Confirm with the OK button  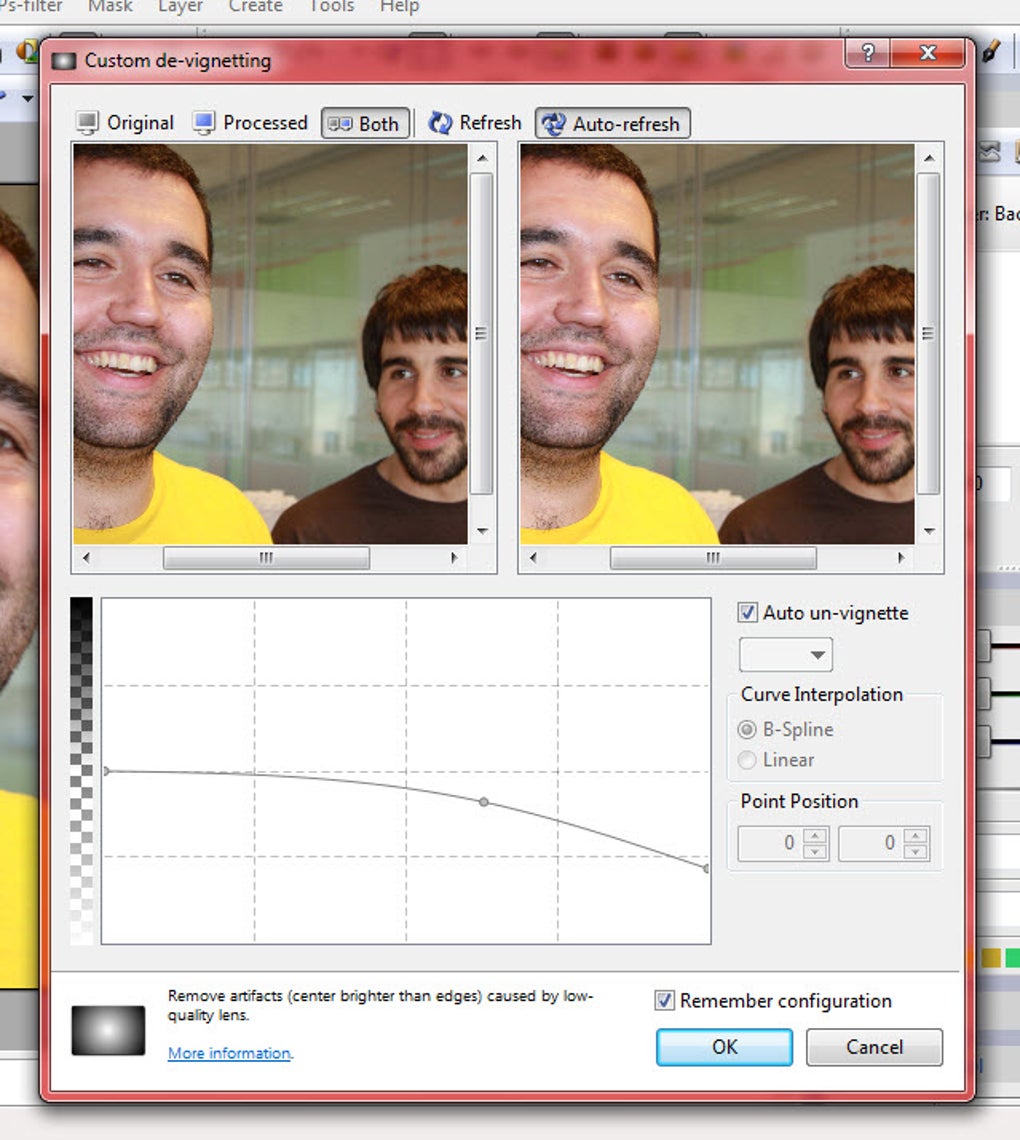click(724, 1047)
